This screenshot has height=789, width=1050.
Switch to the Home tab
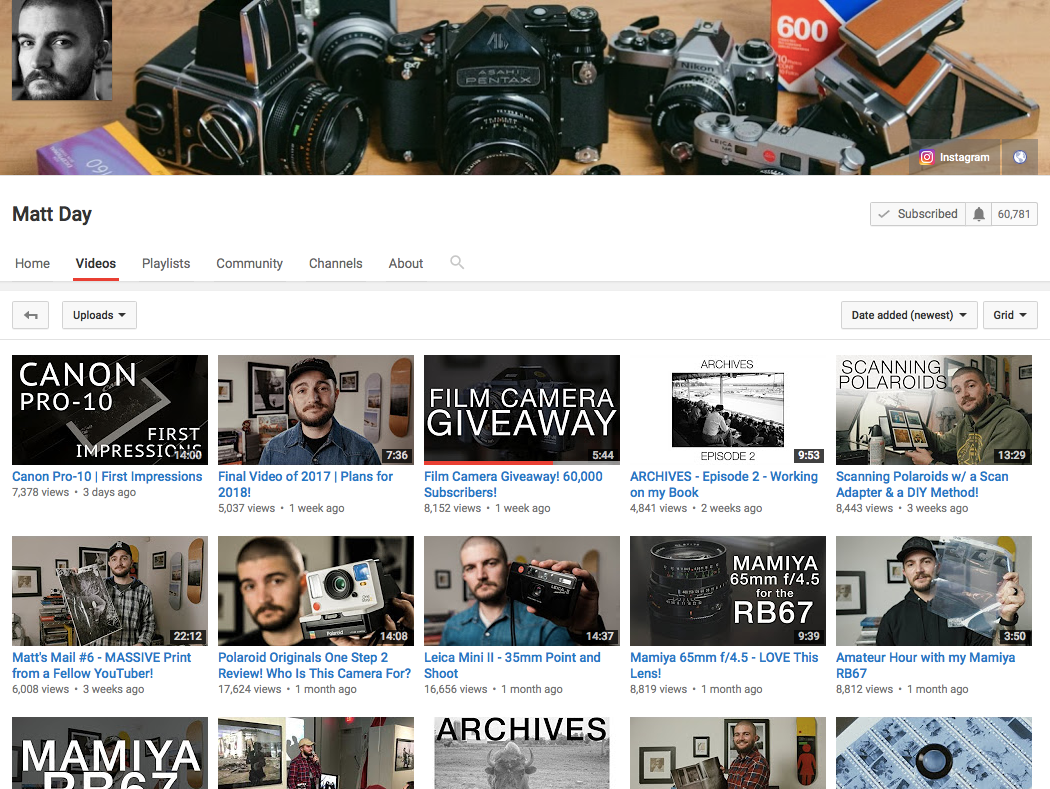32,263
